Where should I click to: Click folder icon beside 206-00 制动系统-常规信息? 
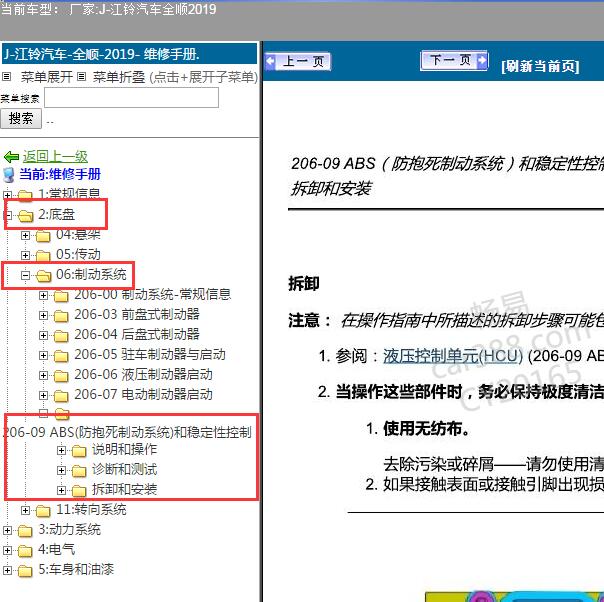tap(61, 296)
